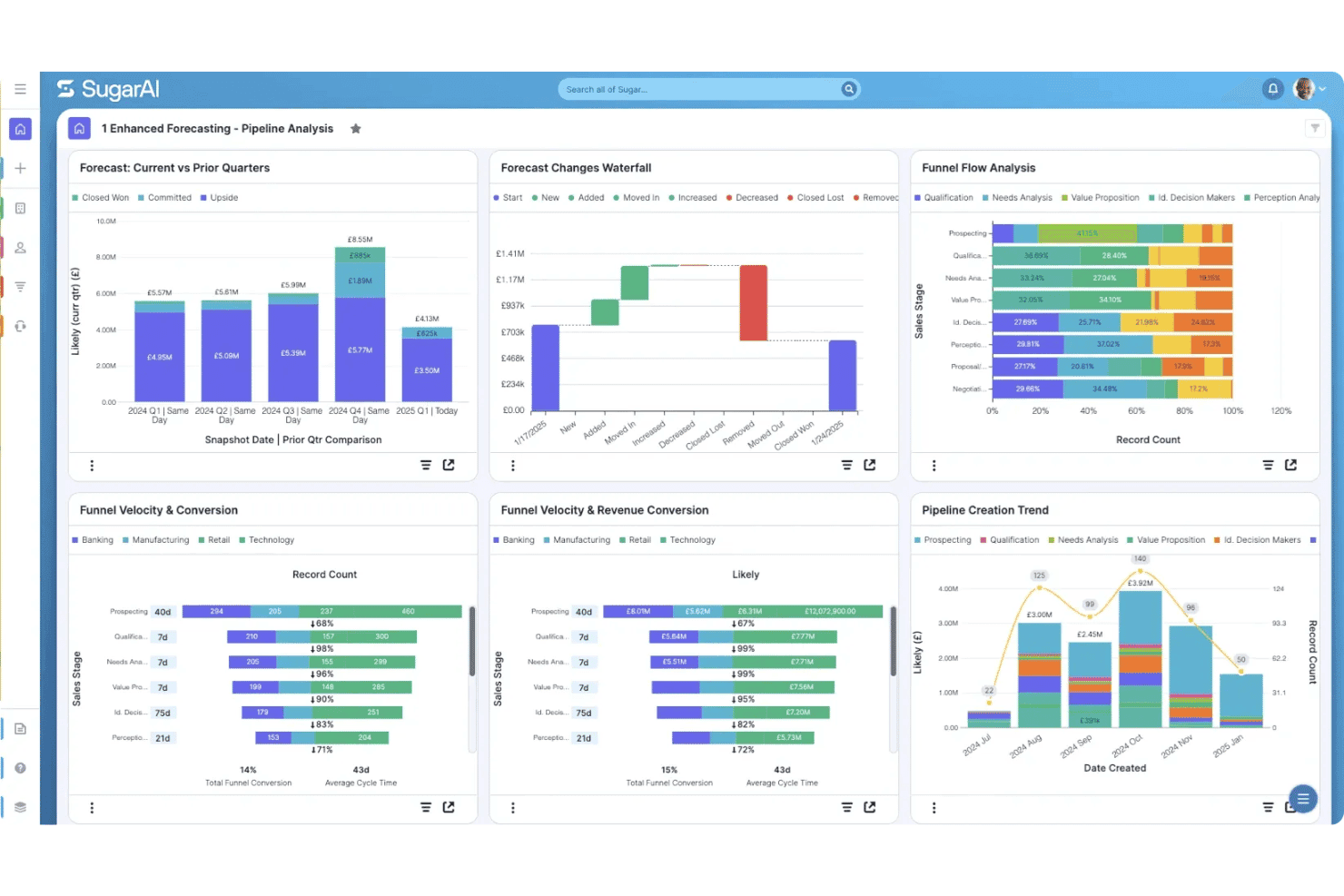Show list view for Forecast: Current vs Prior Quarters

[x=426, y=465]
